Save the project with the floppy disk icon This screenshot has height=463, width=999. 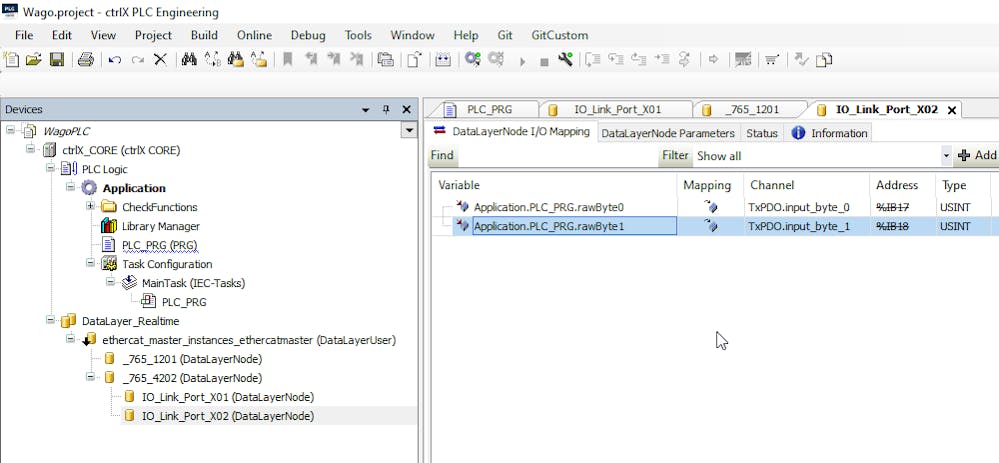57,60
